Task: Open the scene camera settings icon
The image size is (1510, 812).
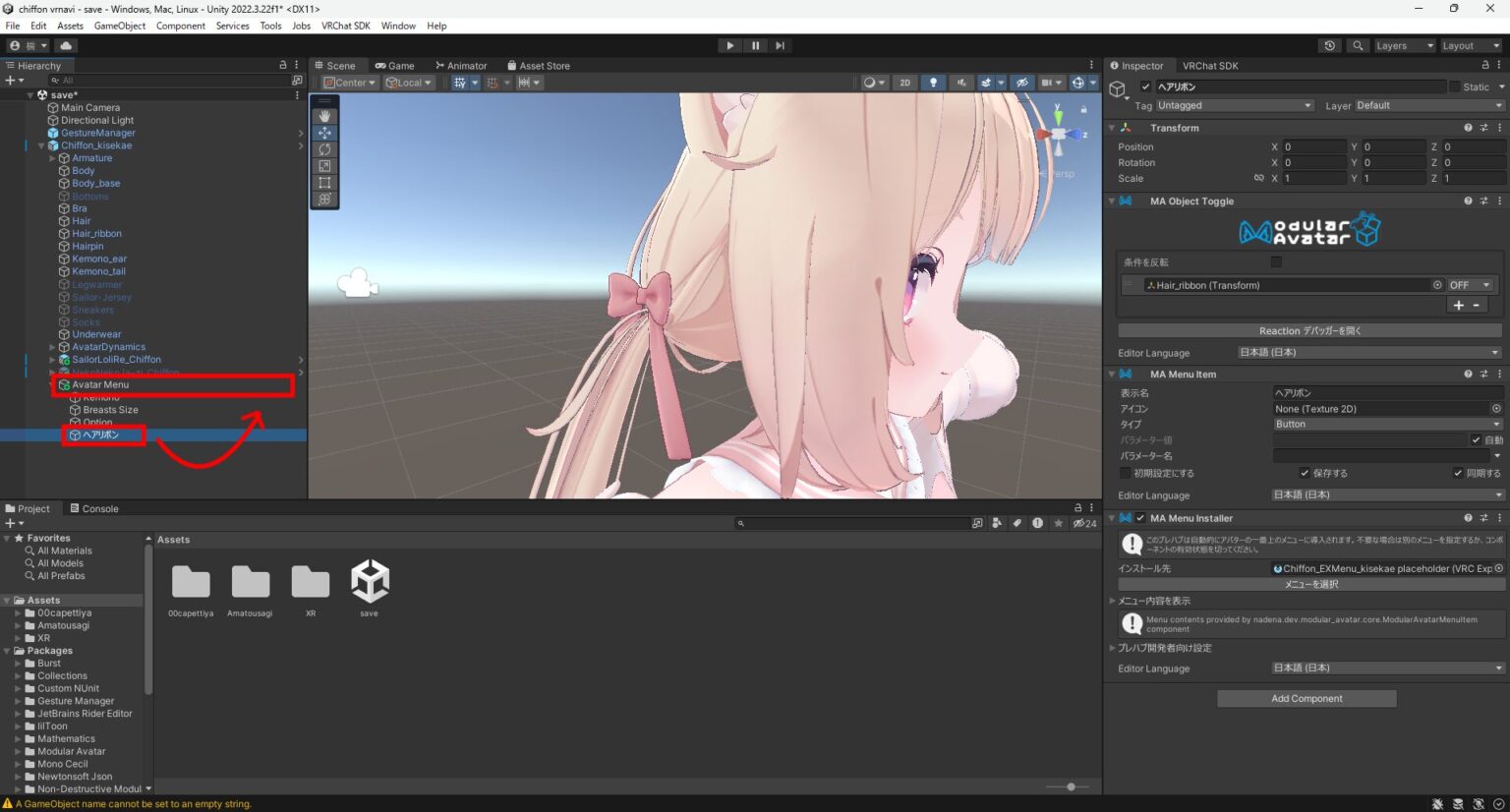Action: 1051,83
